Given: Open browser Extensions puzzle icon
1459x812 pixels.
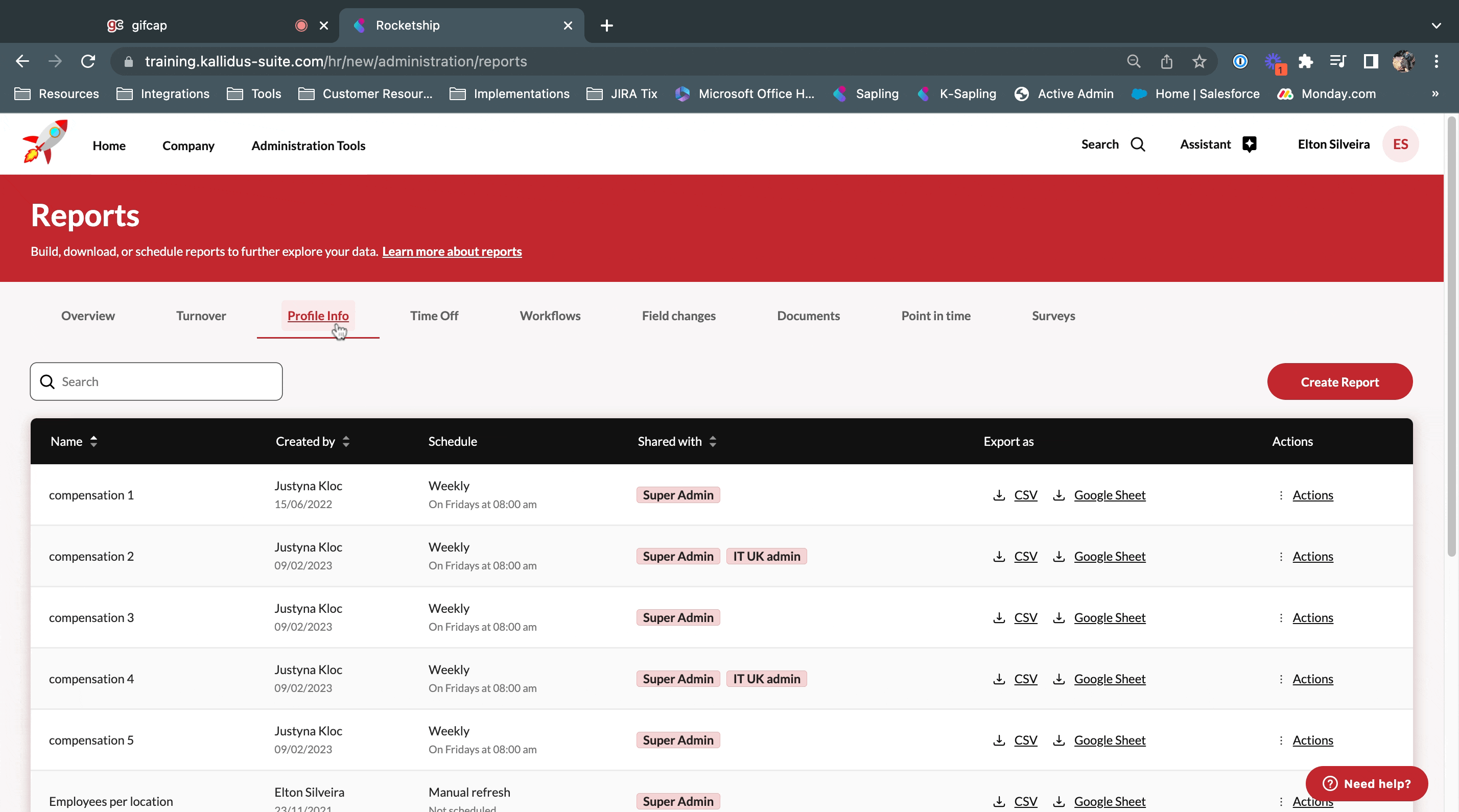Looking at the screenshot, I should point(1305,61).
